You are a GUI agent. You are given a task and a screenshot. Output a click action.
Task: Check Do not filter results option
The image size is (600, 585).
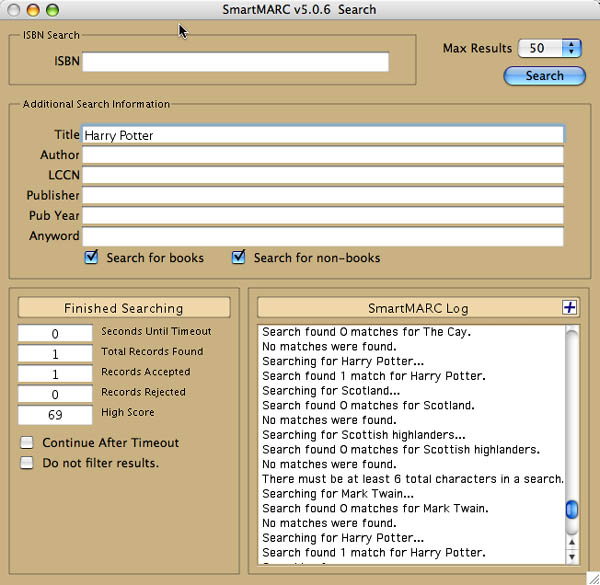pos(27,463)
